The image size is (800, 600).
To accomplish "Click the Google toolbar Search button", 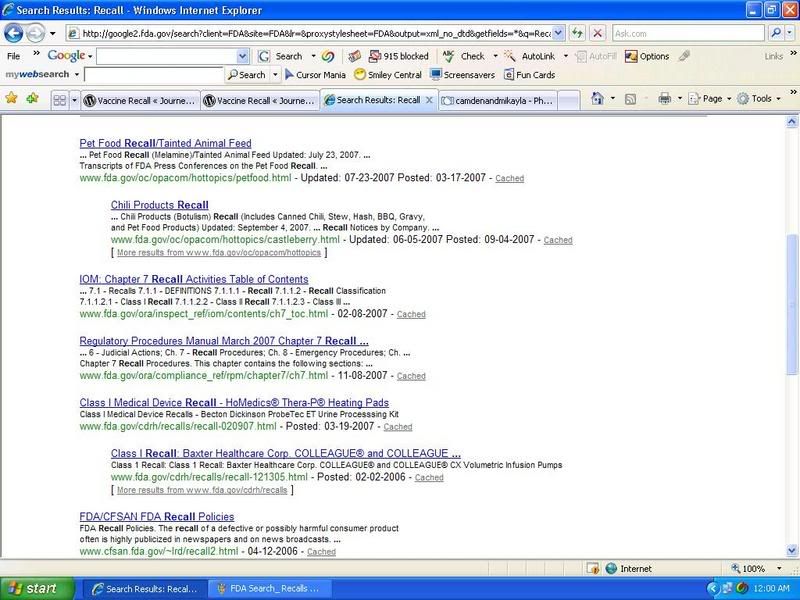I will (281, 56).
